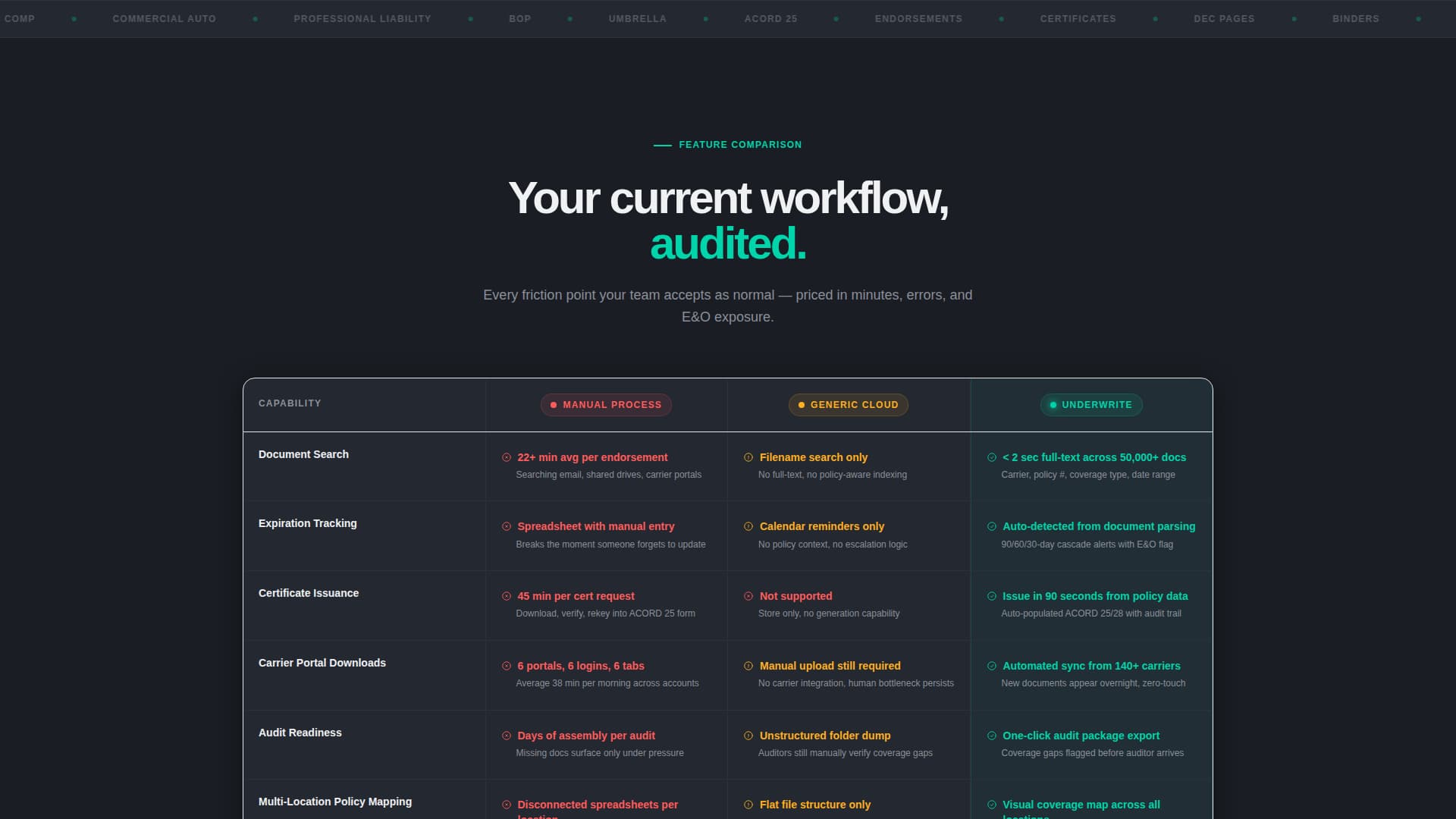Click the warning icon beside Flat file structure only
1456x819 pixels.
click(x=748, y=805)
